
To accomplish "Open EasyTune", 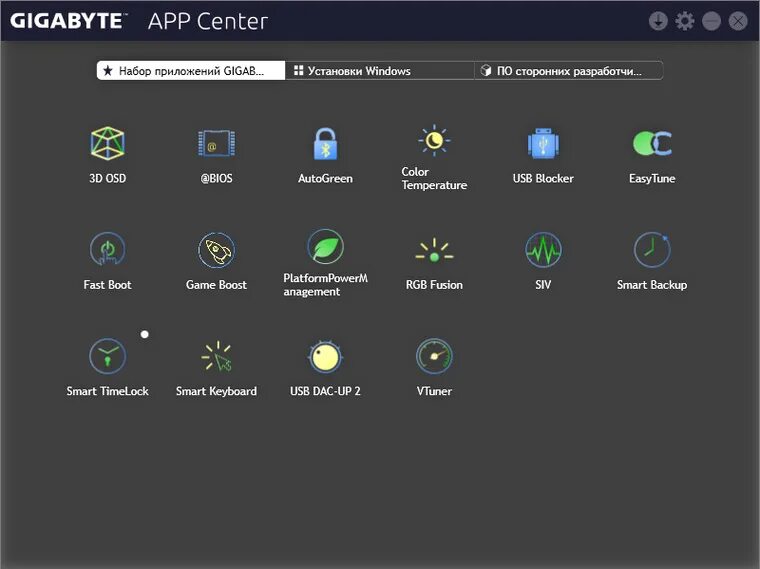I will coord(652,143).
